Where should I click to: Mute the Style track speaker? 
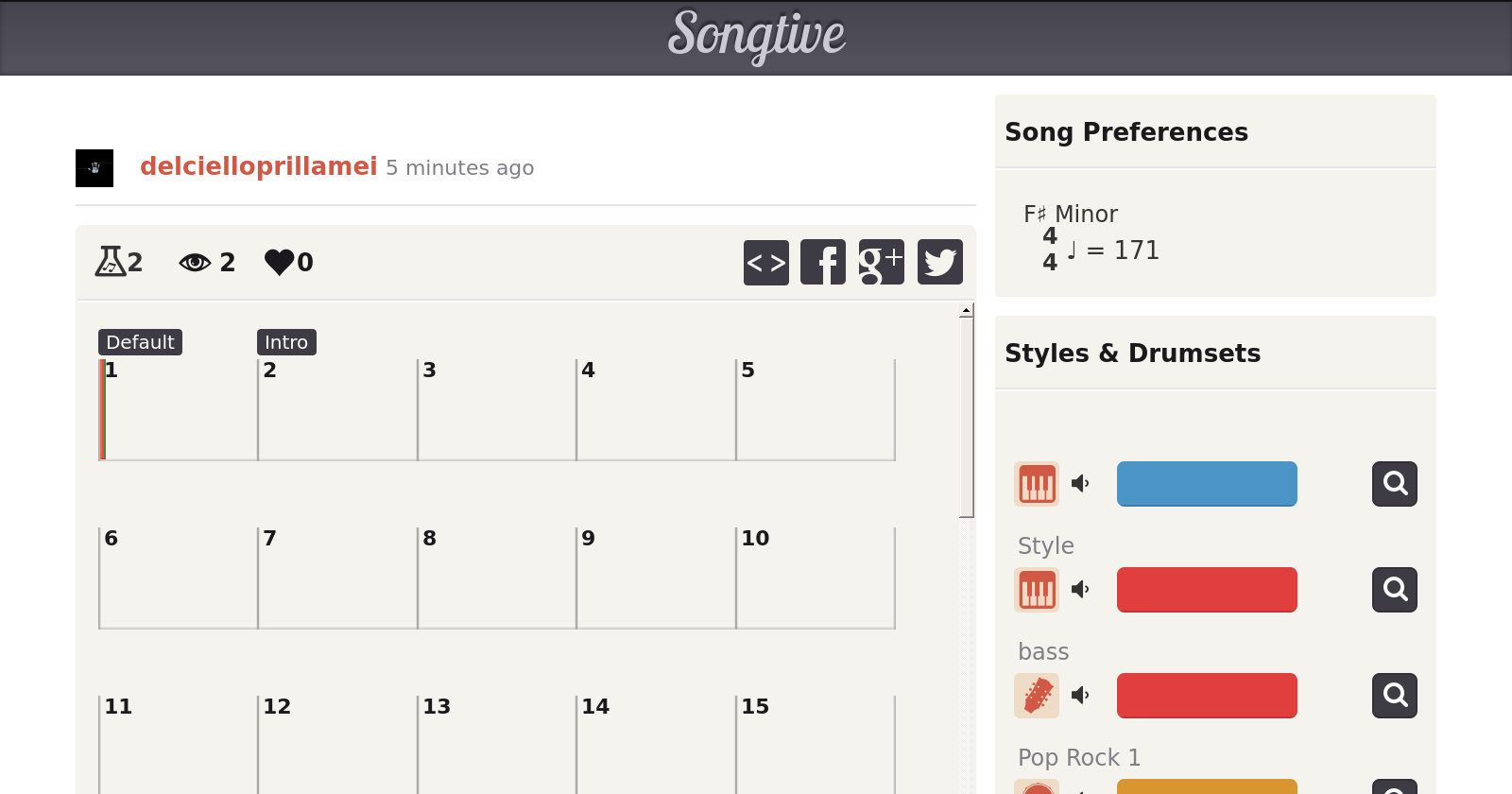click(x=1080, y=484)
